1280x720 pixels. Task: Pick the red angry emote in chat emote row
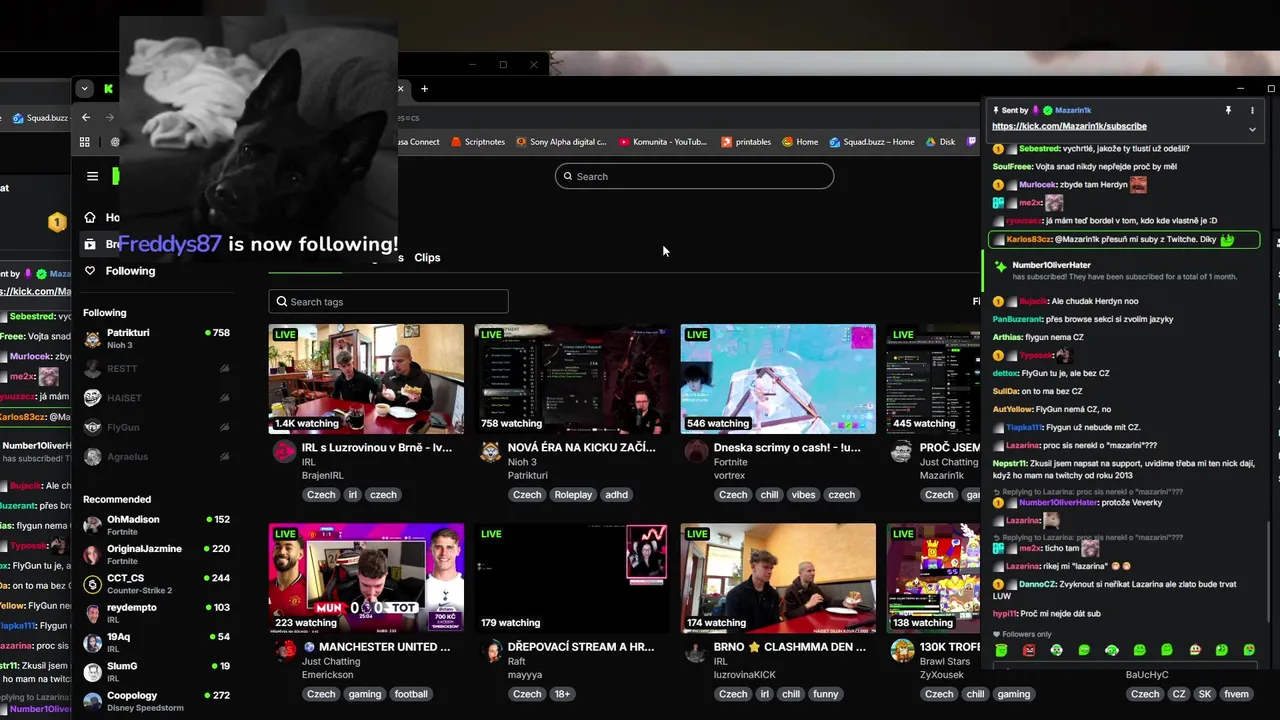tap(1029, 650)
